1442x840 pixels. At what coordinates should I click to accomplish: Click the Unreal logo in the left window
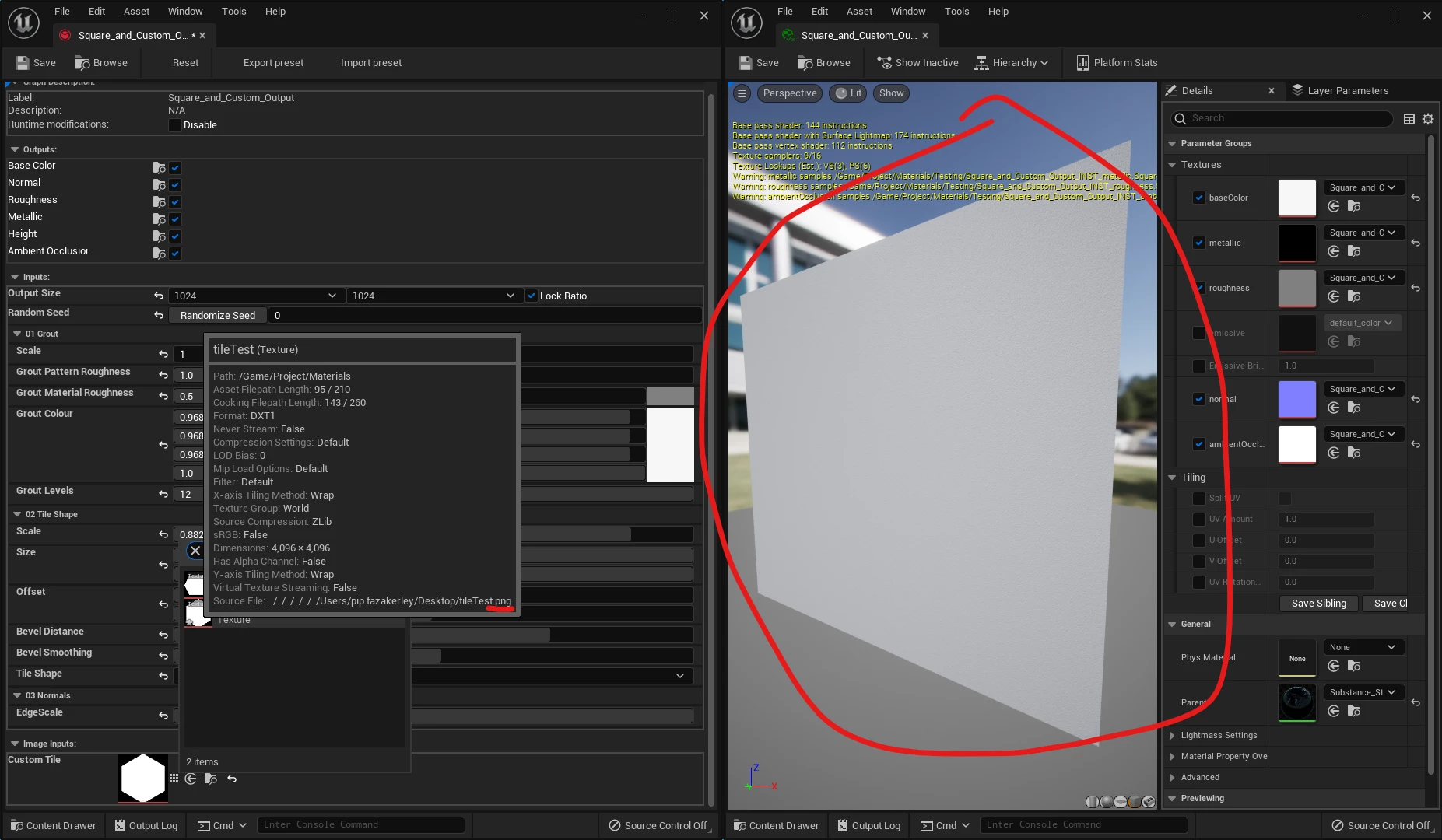(23, 23)
